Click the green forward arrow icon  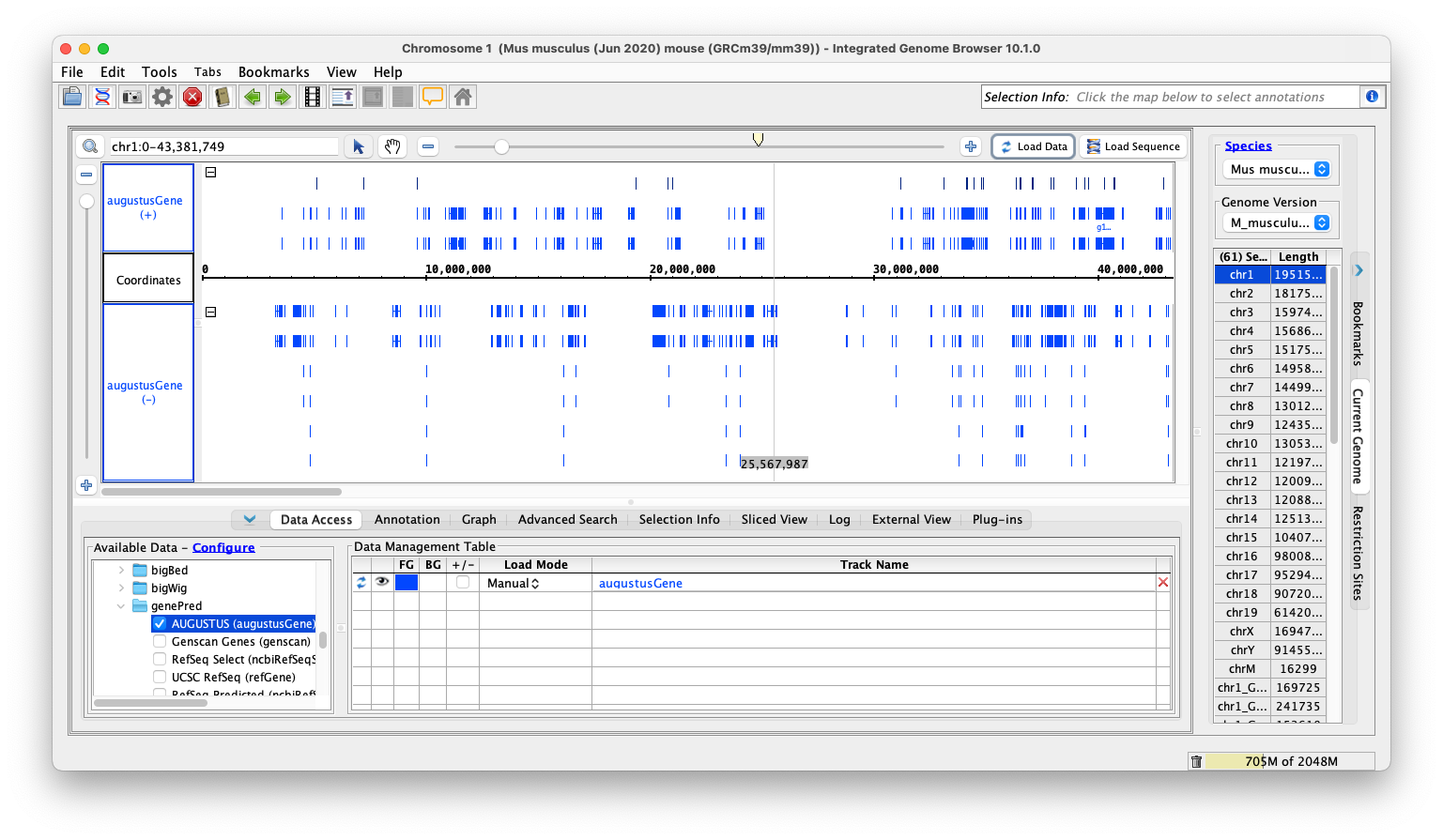pos(282,97)
